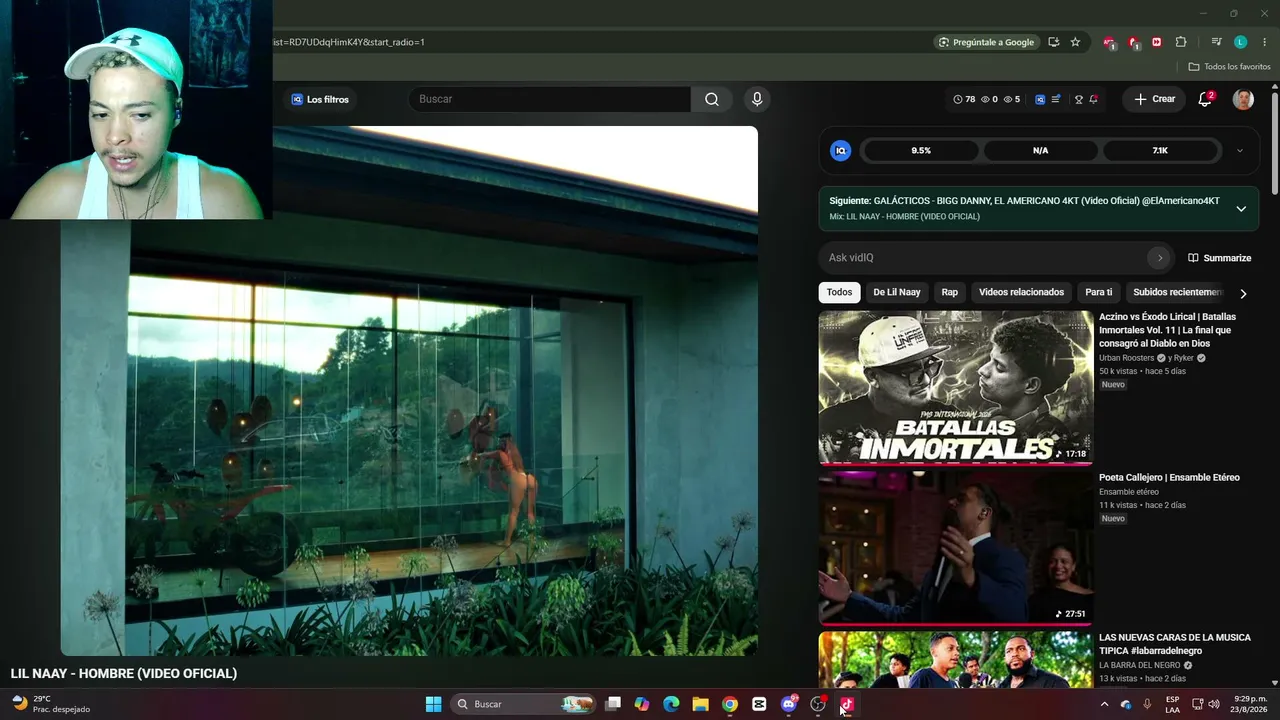The height and width of the screenshot is (720, 1280).
Task: Expand the vidIQ stats panel chevron
Action: click(1240, 150)
